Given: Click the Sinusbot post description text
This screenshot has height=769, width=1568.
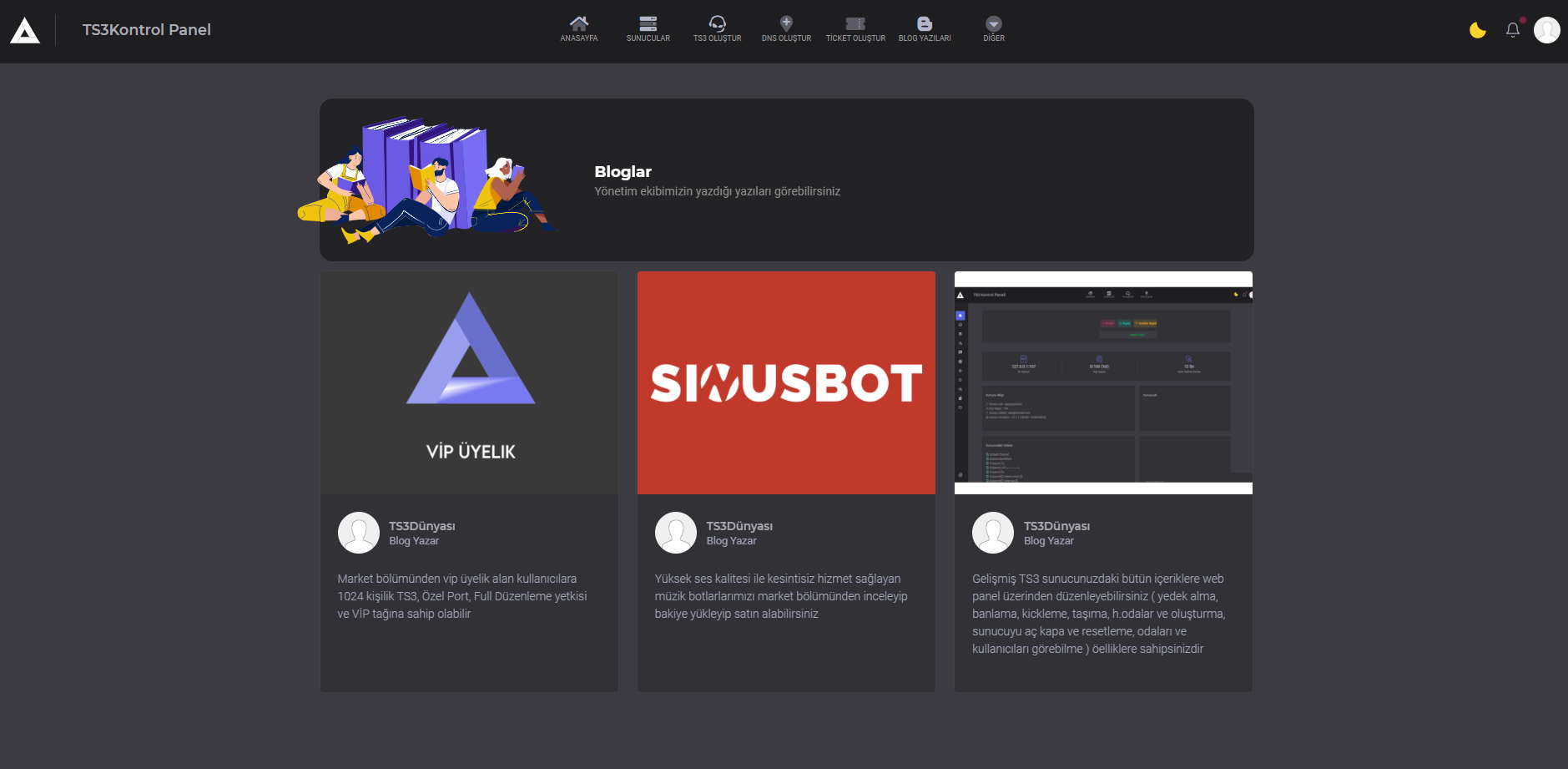Looking at the screenshot, I should [x=780, y=596].
